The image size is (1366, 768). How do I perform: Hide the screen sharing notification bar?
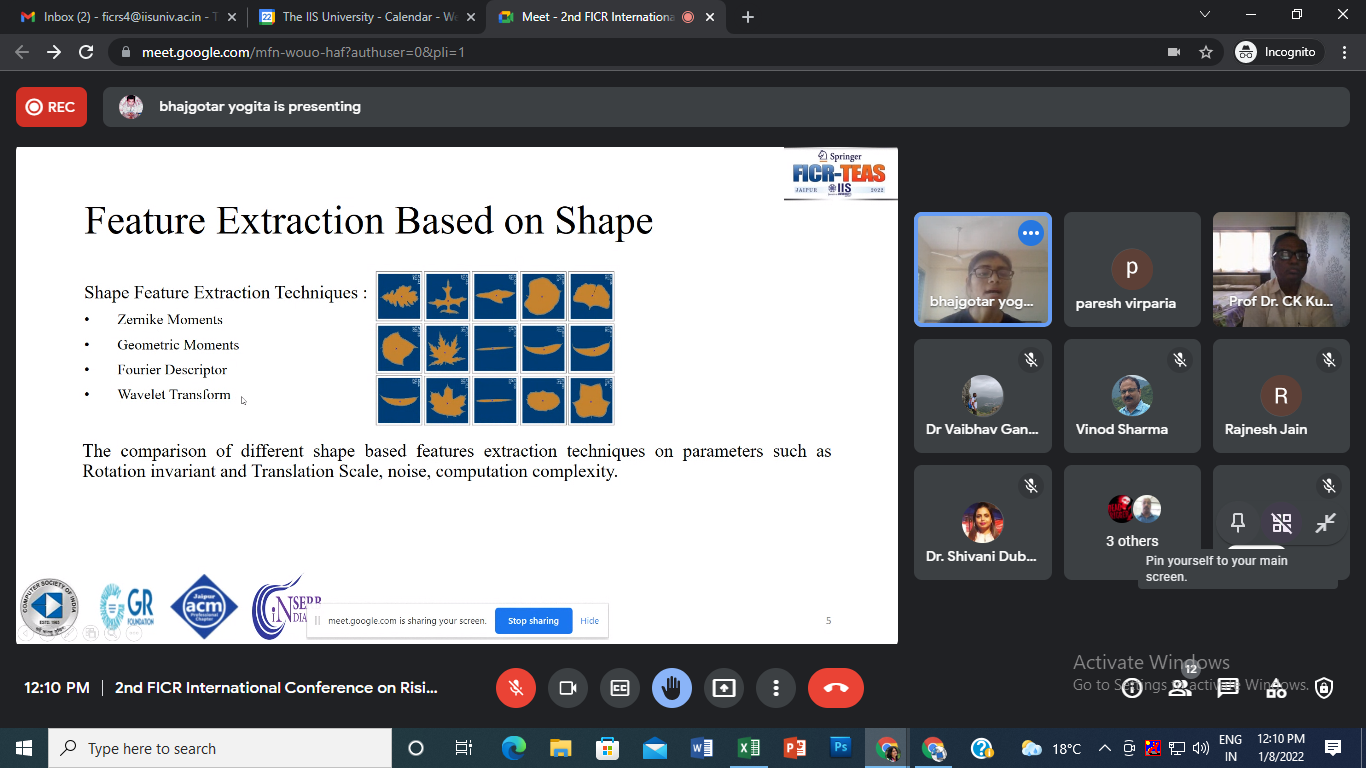(x=590, y=621)
